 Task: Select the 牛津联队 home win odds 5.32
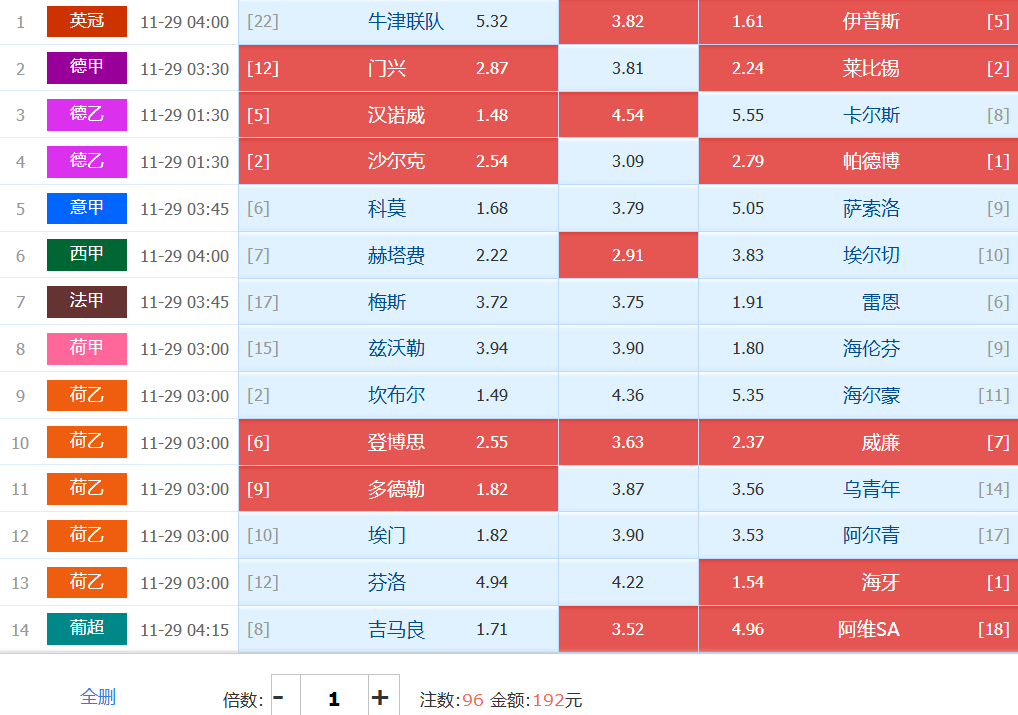tap(398, 22)
